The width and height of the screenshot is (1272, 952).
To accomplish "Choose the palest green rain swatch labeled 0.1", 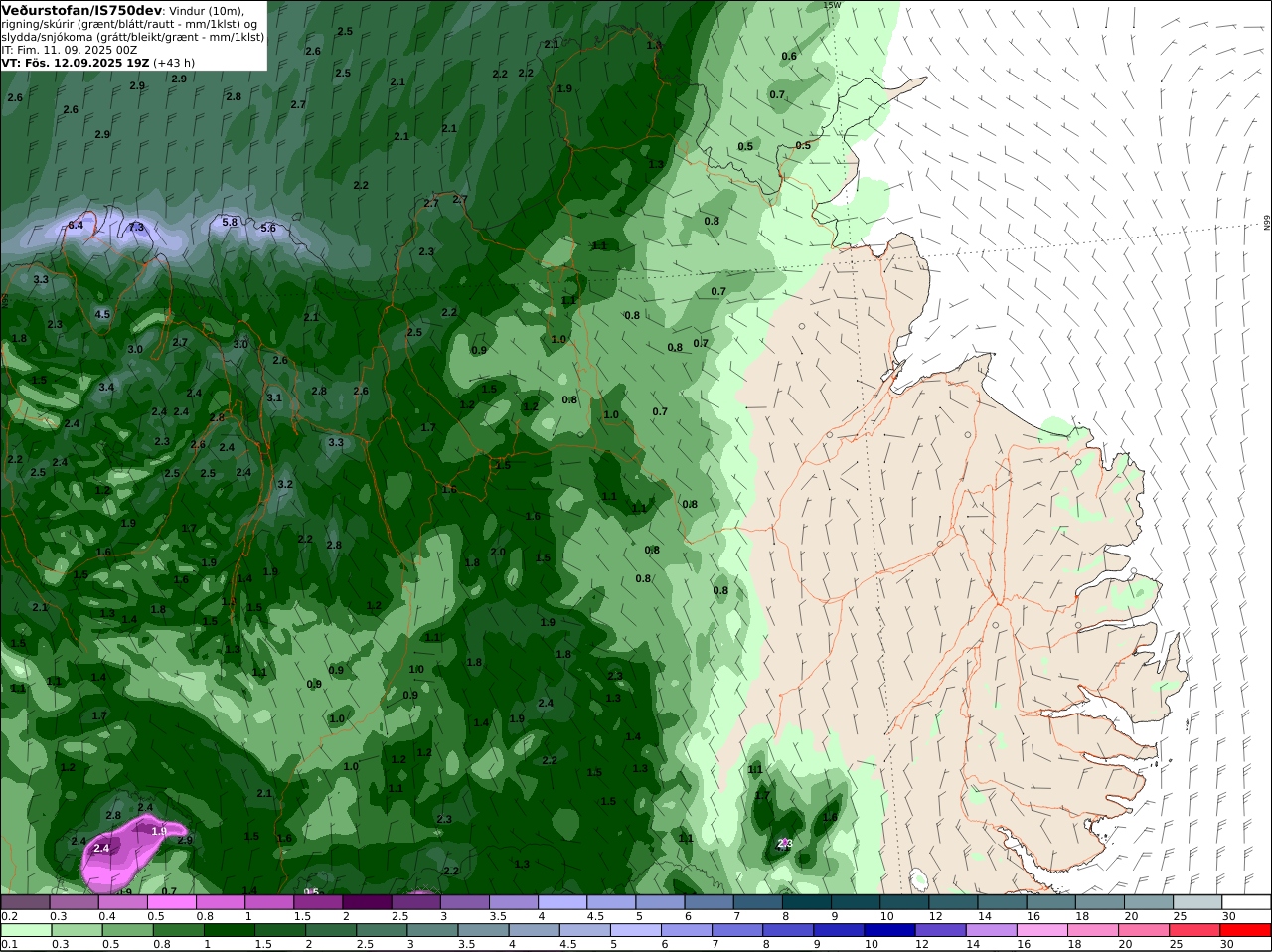I will tap(25, 930).
